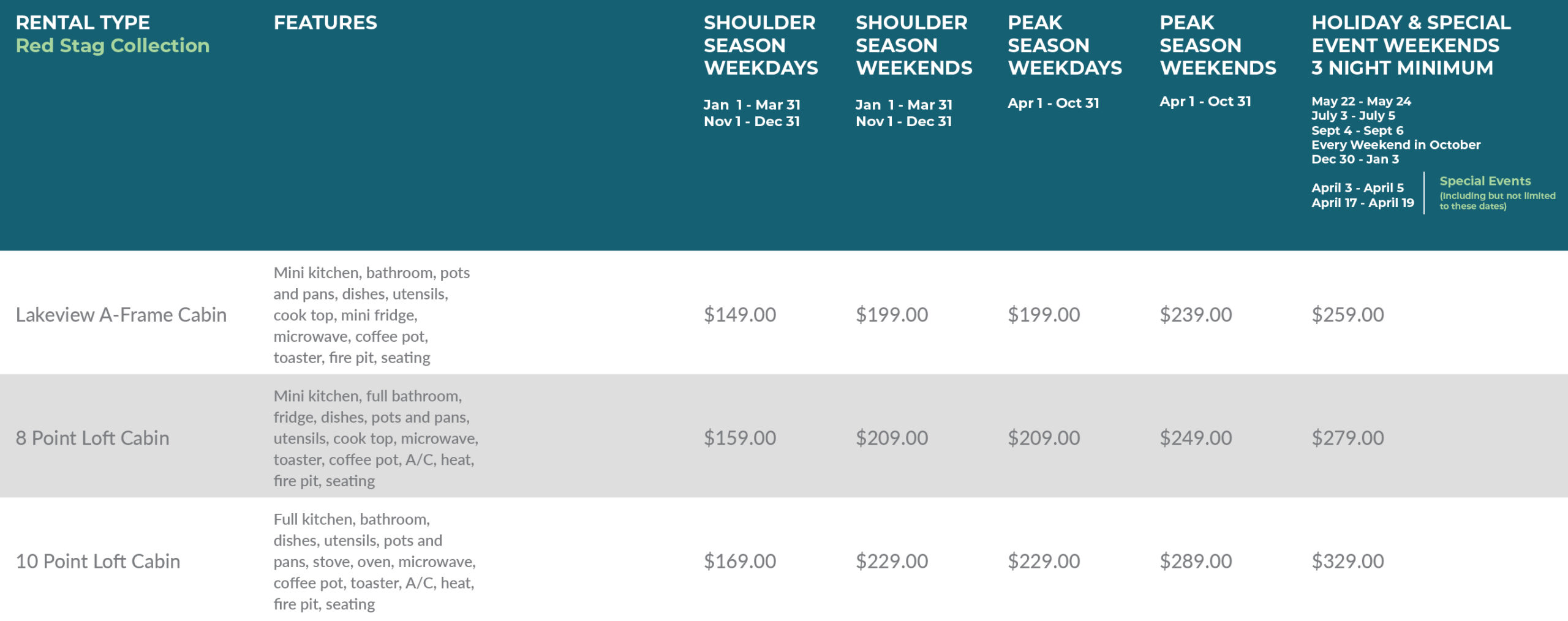Viewport: 1568px width, 621px height.
Task: Click the Peak Season Weekends column header
Action: point(1218,45)
